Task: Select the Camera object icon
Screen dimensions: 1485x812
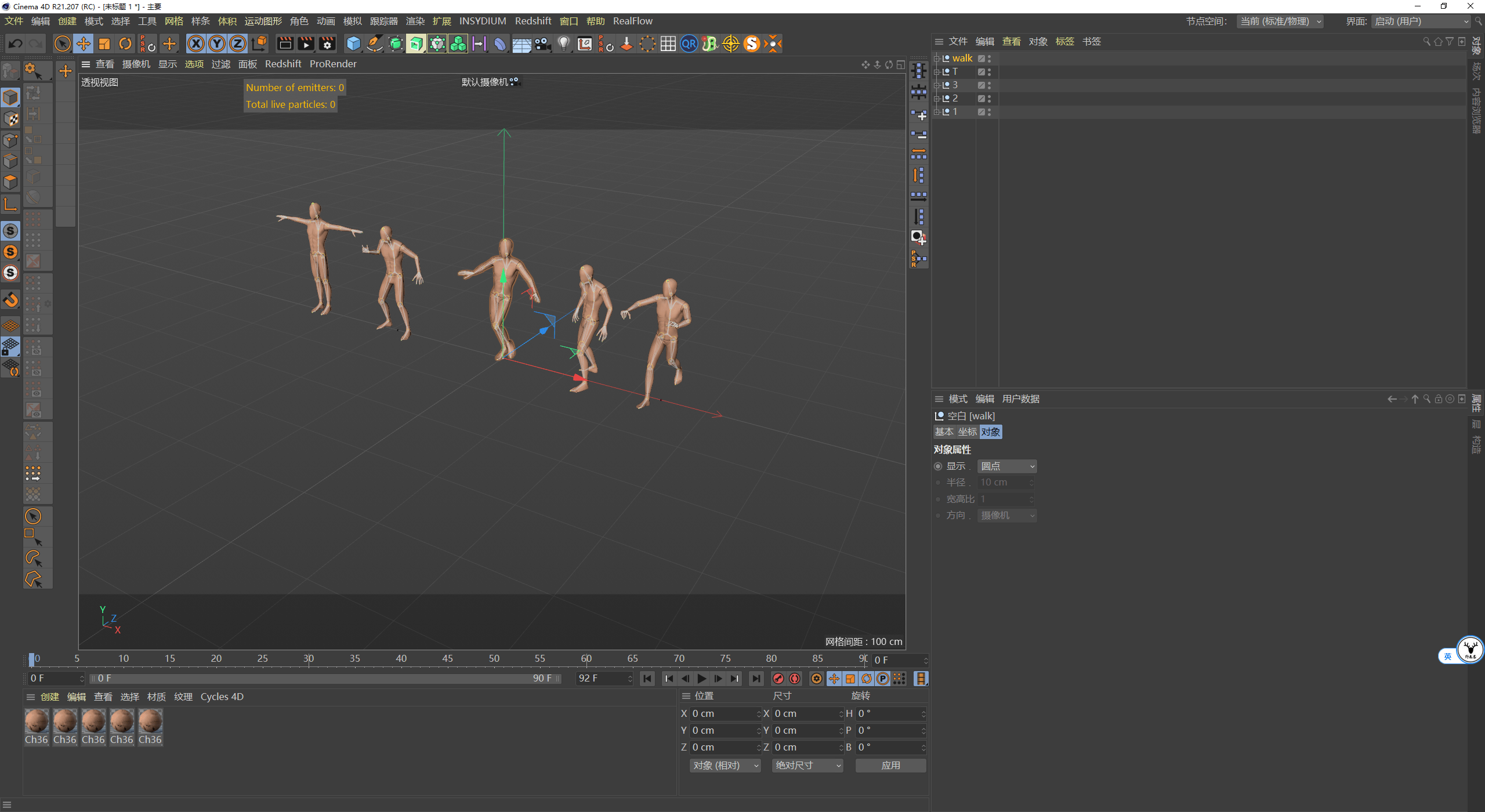Action: 542,43
